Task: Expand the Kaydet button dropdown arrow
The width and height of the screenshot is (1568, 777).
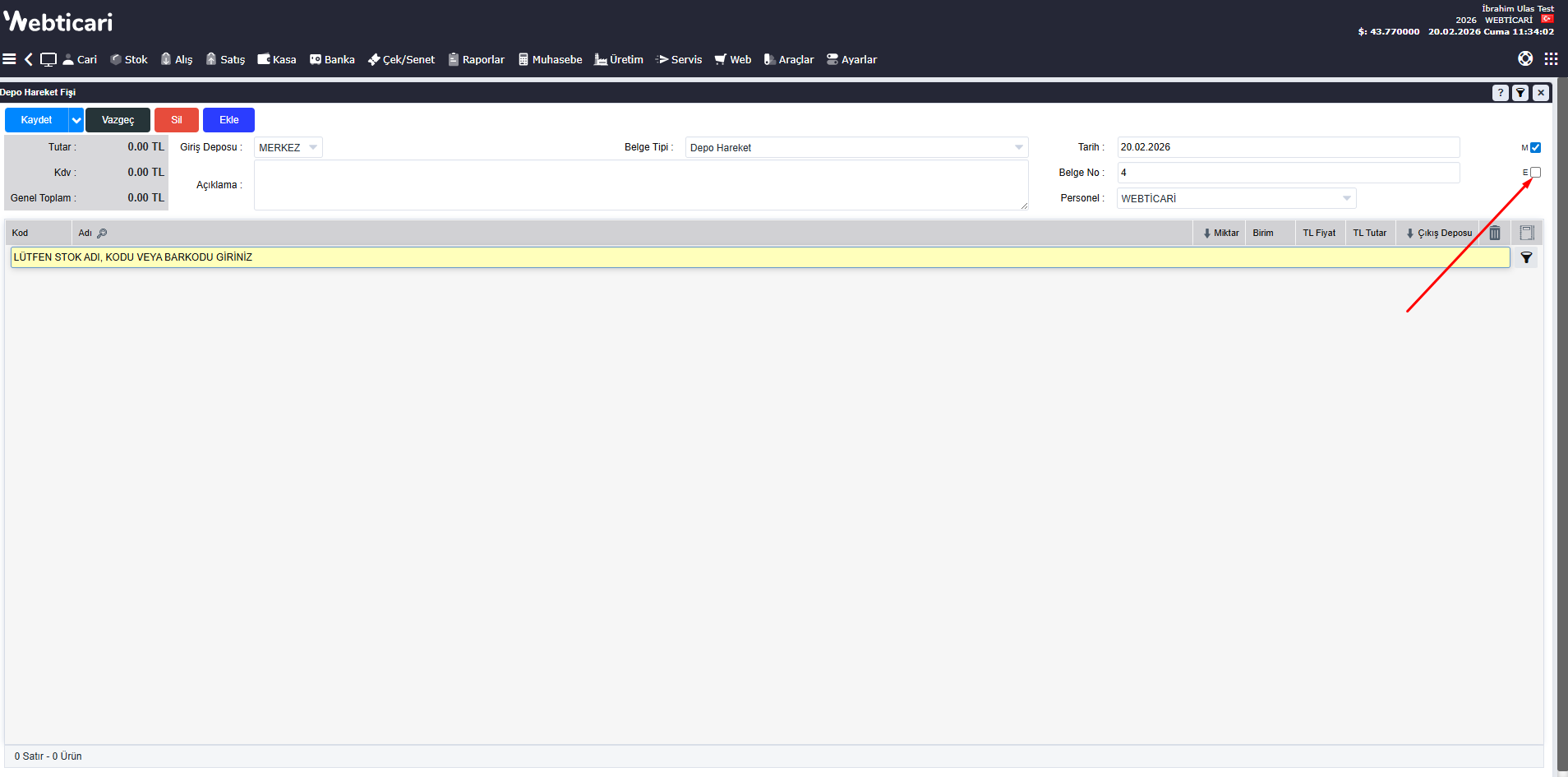Action: (76, 120)
